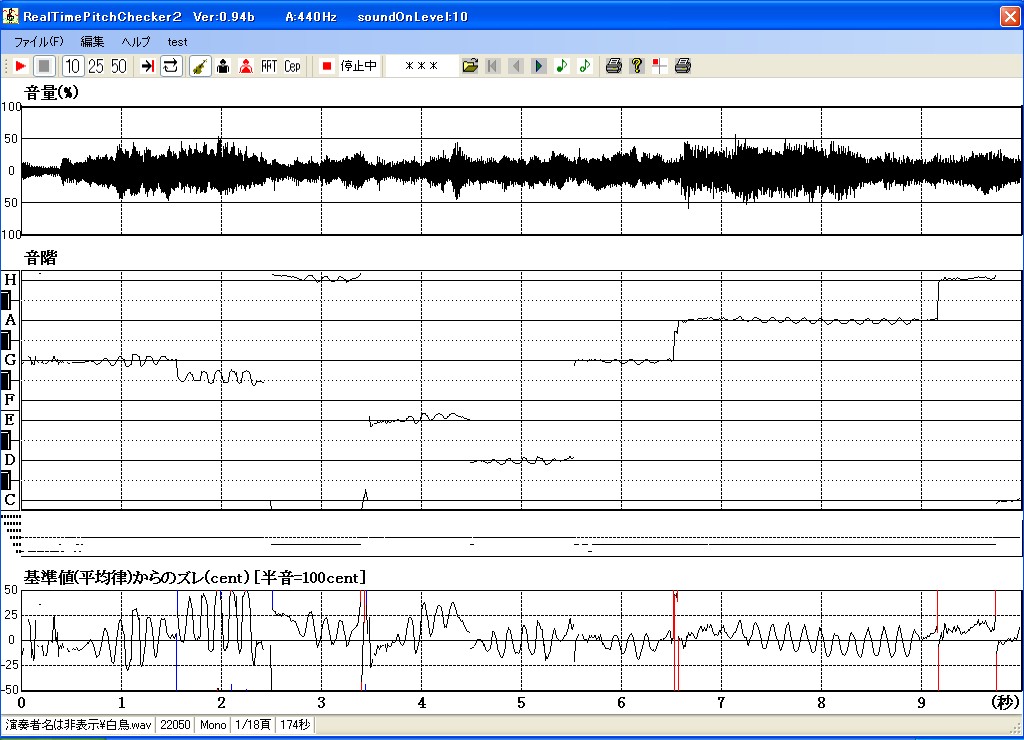The image size is (1024, 740).
Task: Toggle the loop repeat icon
Action: (170, 66)
